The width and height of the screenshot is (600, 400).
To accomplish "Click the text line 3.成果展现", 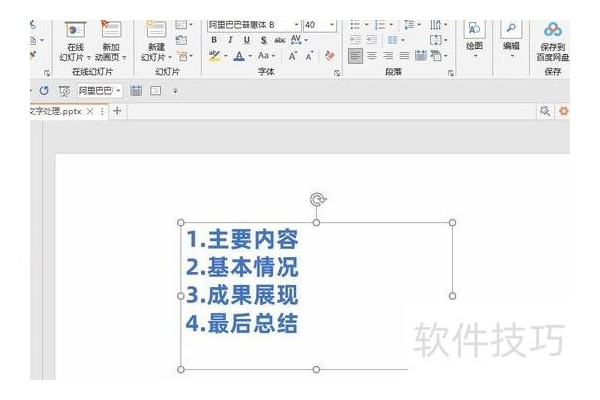I will pyautogui.click(x=242, y=295).
